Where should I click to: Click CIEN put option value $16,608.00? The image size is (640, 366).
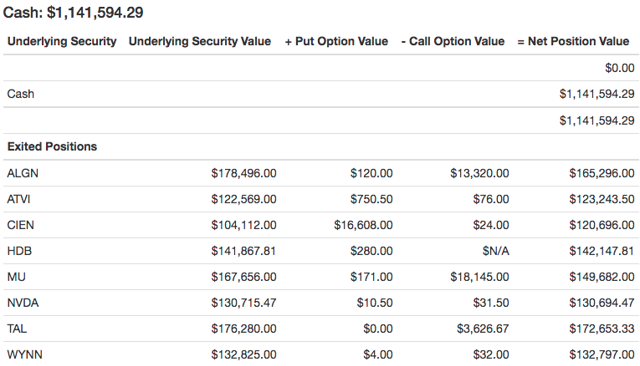pos(363,225)
